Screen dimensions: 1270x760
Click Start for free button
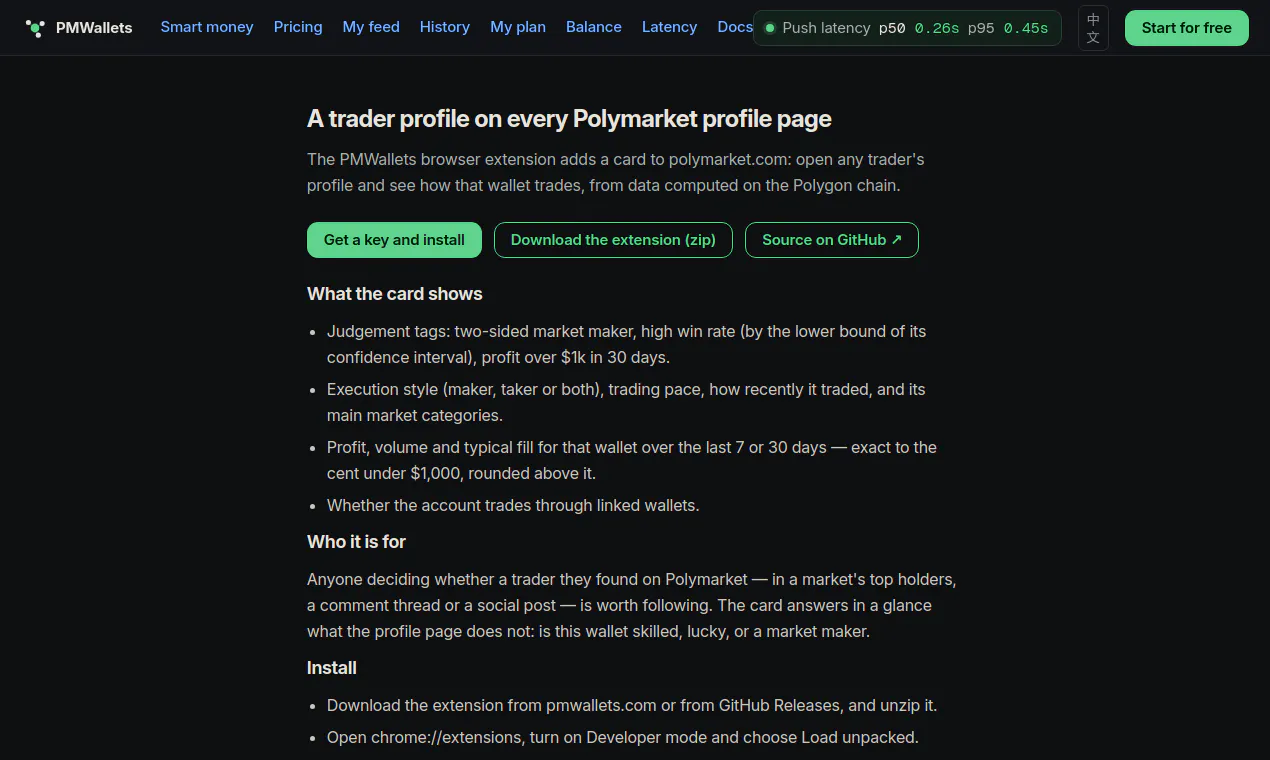(x=1187, y=28)
